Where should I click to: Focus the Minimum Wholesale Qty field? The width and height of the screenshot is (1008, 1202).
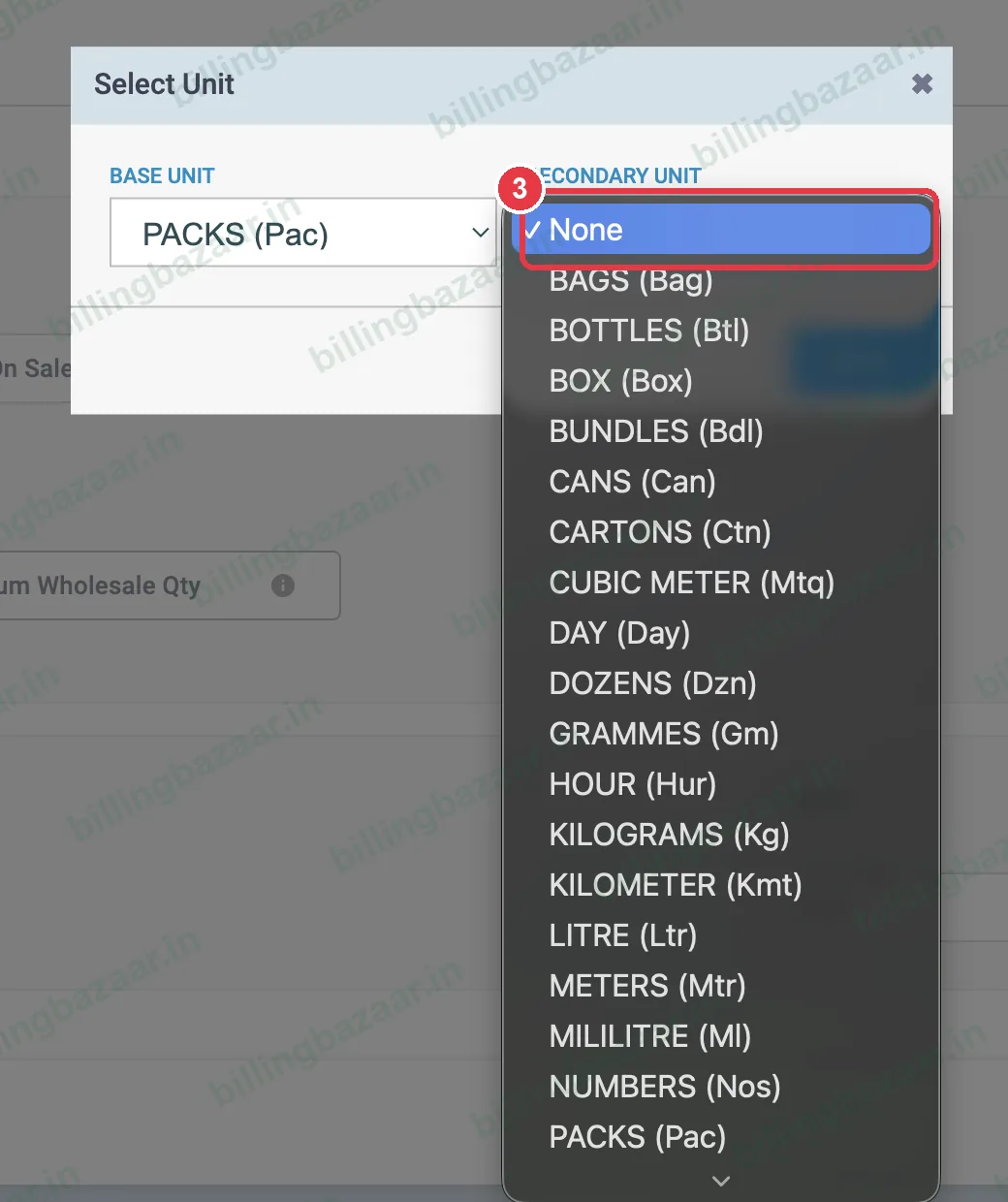point(170,585)
